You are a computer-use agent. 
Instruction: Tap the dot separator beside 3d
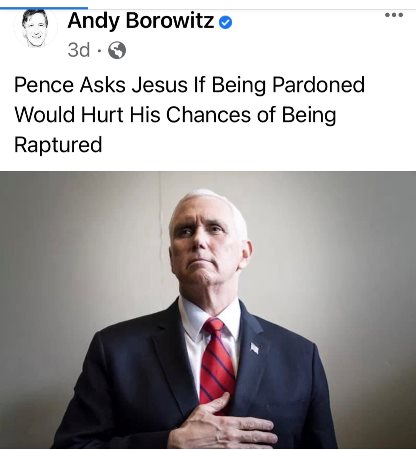(x=99, y=51)
